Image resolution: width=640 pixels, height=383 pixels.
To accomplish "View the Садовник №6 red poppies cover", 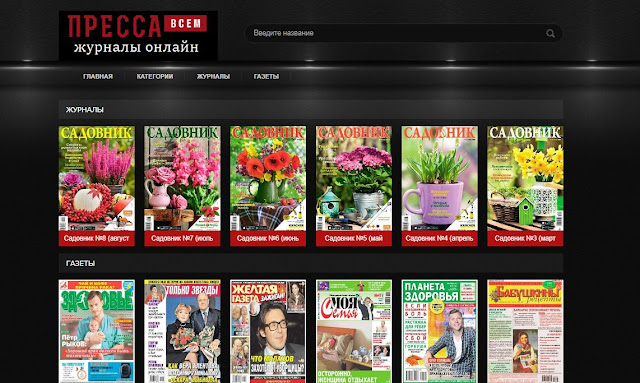I will [x=268, y=178].
